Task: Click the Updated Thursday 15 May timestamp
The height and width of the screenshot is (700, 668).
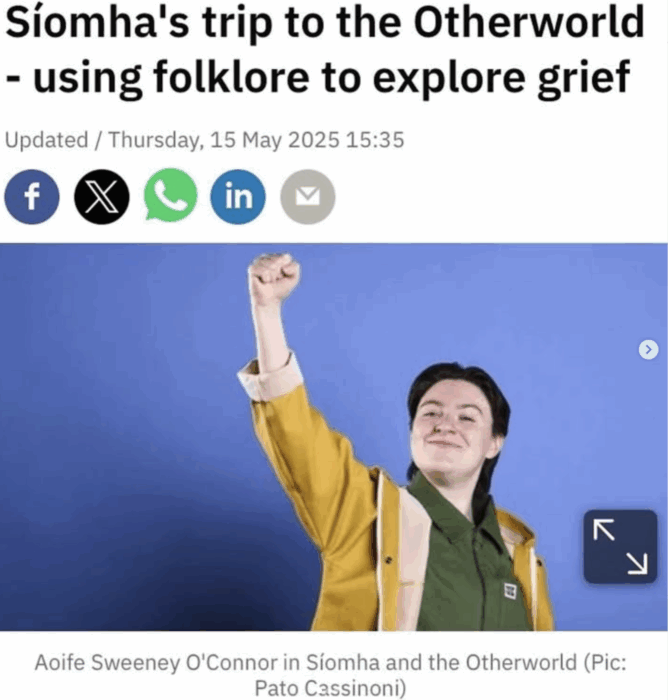Action: (205, 140)
